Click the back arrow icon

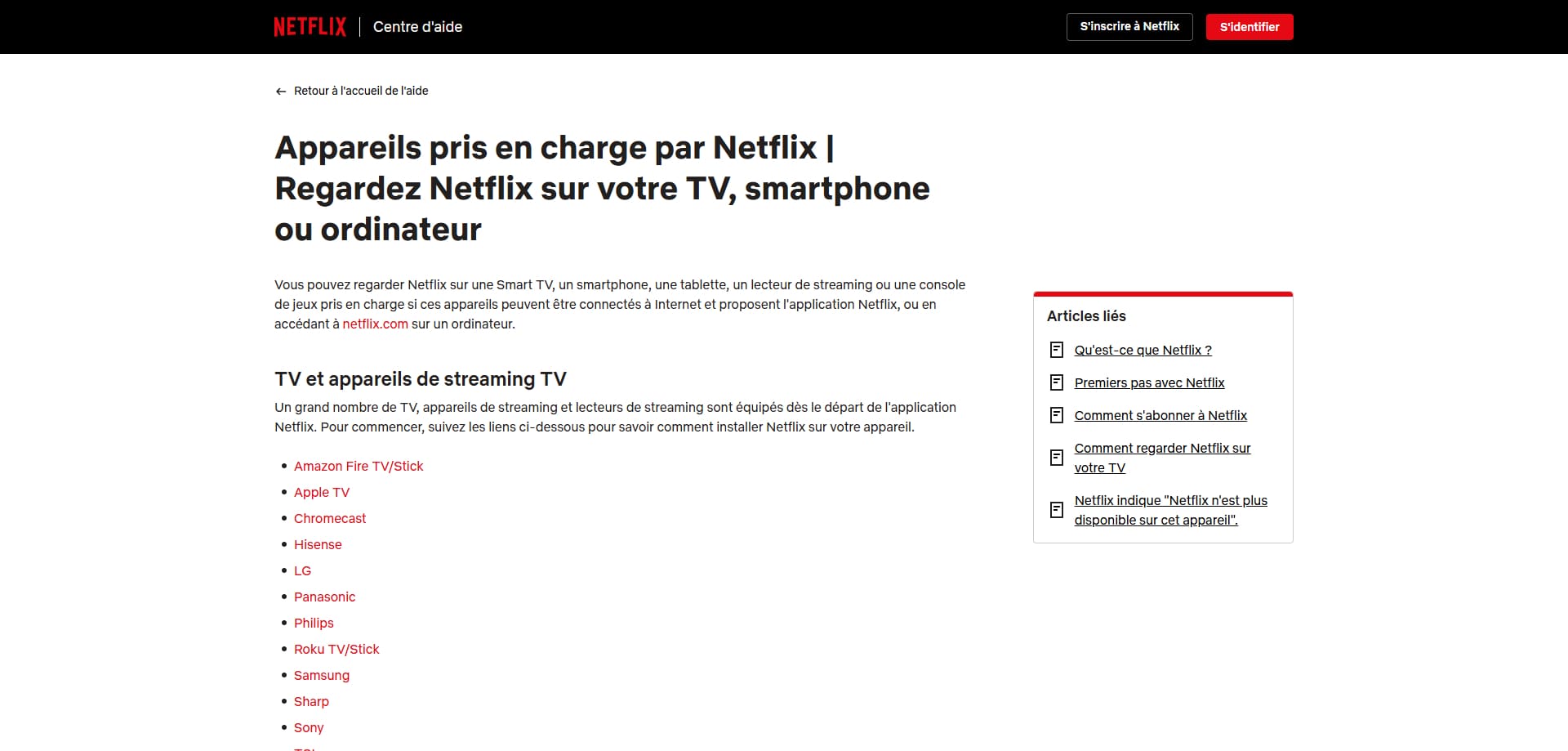pyautogui.click(x=281, y=92)
